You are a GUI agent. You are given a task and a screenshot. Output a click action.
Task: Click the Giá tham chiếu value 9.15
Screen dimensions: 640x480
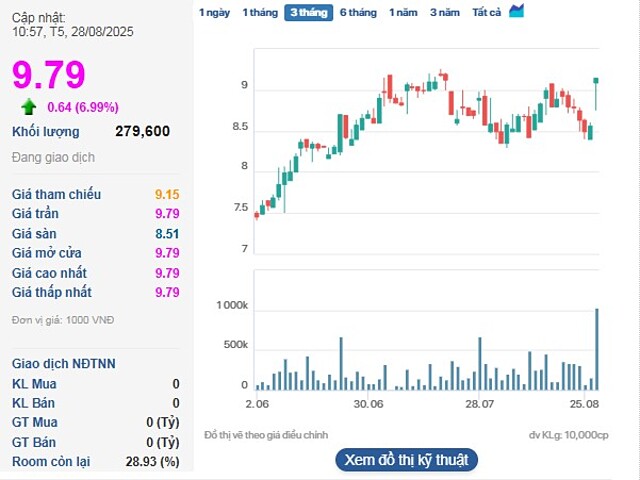[x=166, y=194]
